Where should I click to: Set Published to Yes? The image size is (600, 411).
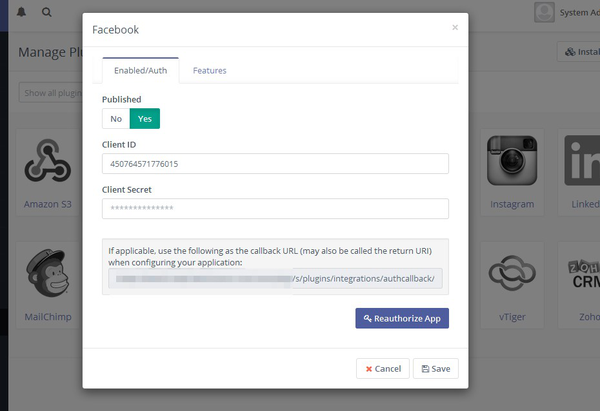[145, 119]
